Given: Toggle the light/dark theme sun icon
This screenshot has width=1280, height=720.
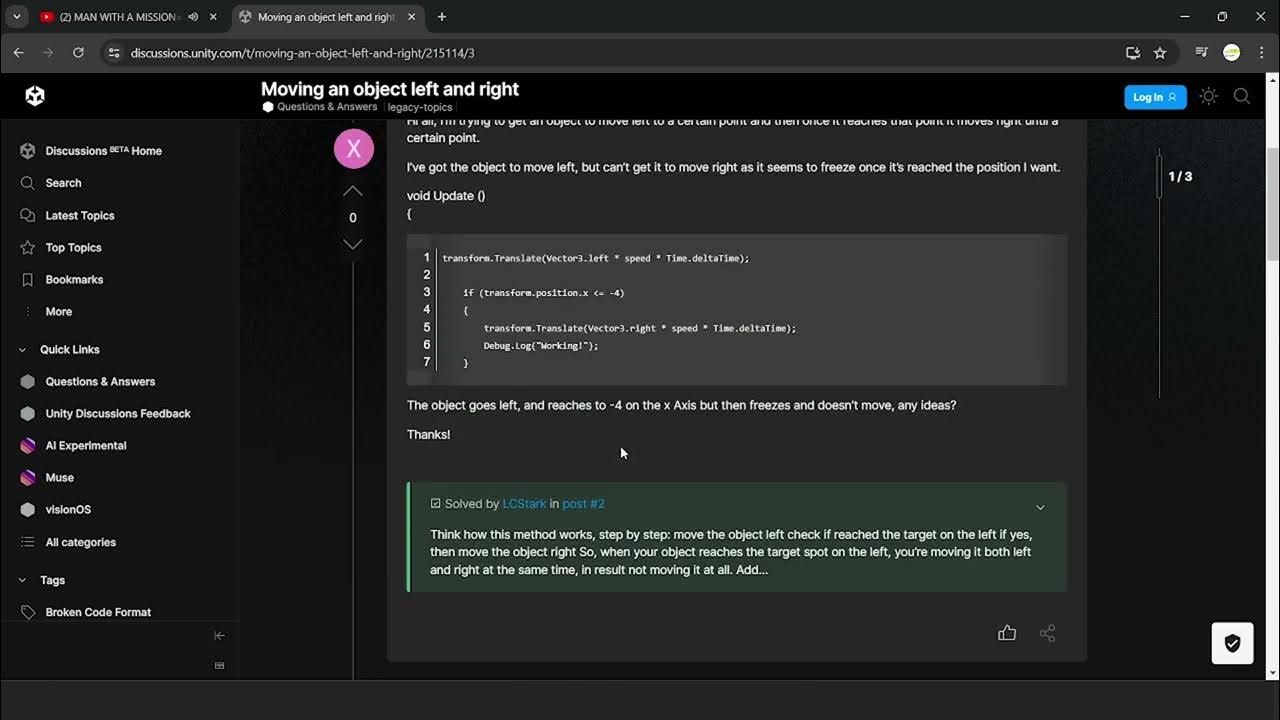Looking at the screenshot, I should tap(1209, 96).
